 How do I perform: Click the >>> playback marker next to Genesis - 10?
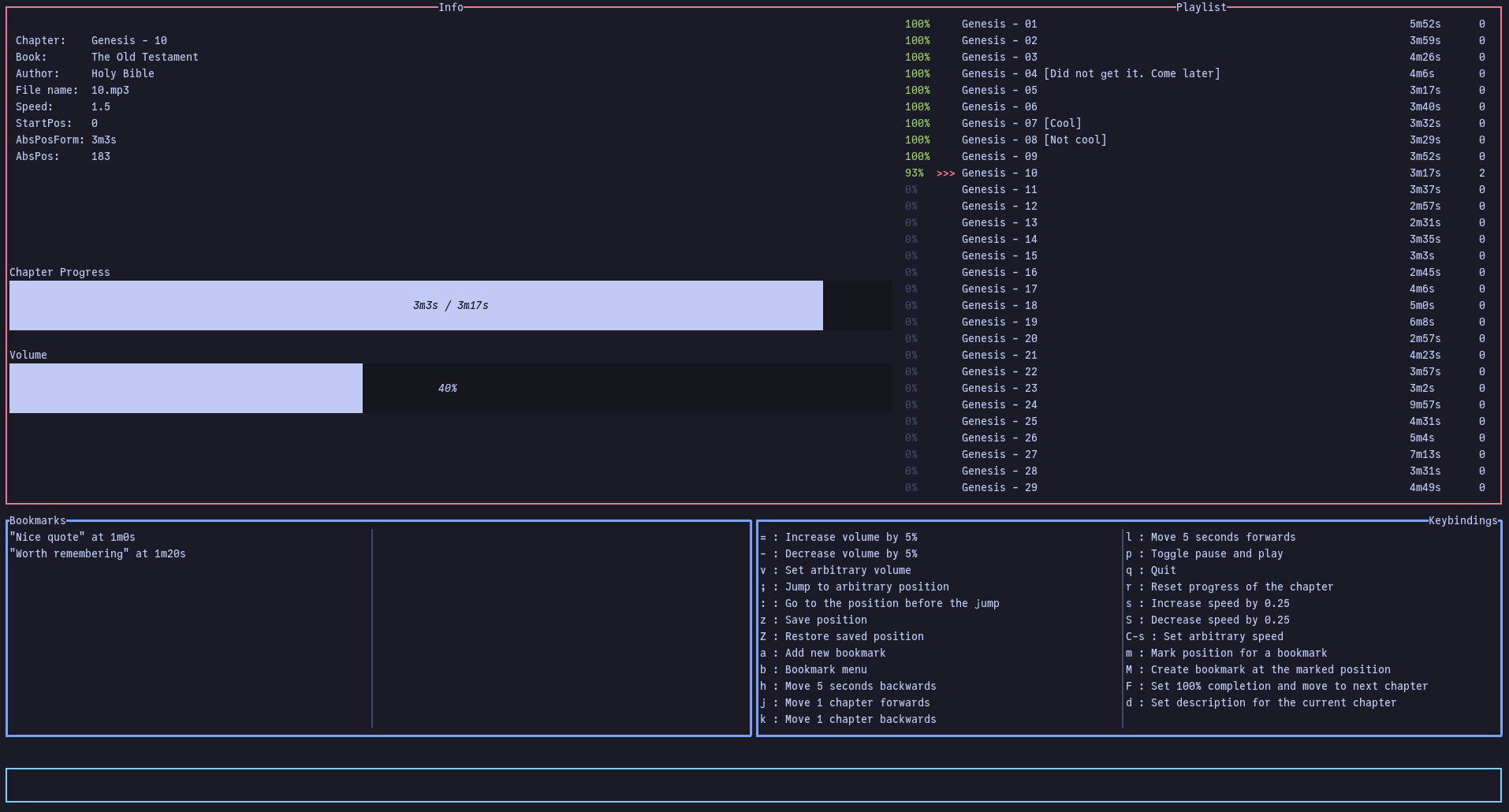pos(945,173)
